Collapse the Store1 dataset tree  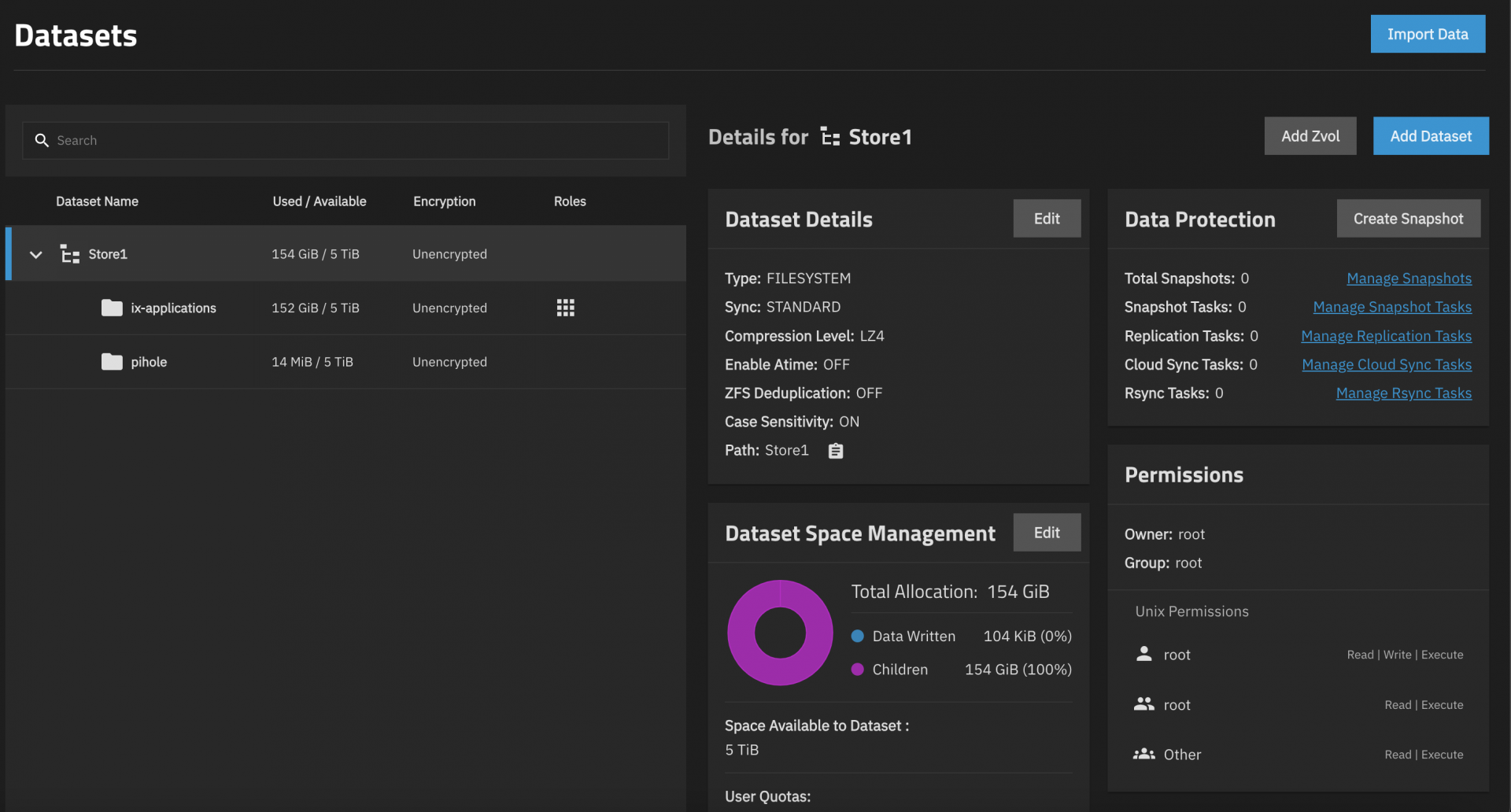35,254
